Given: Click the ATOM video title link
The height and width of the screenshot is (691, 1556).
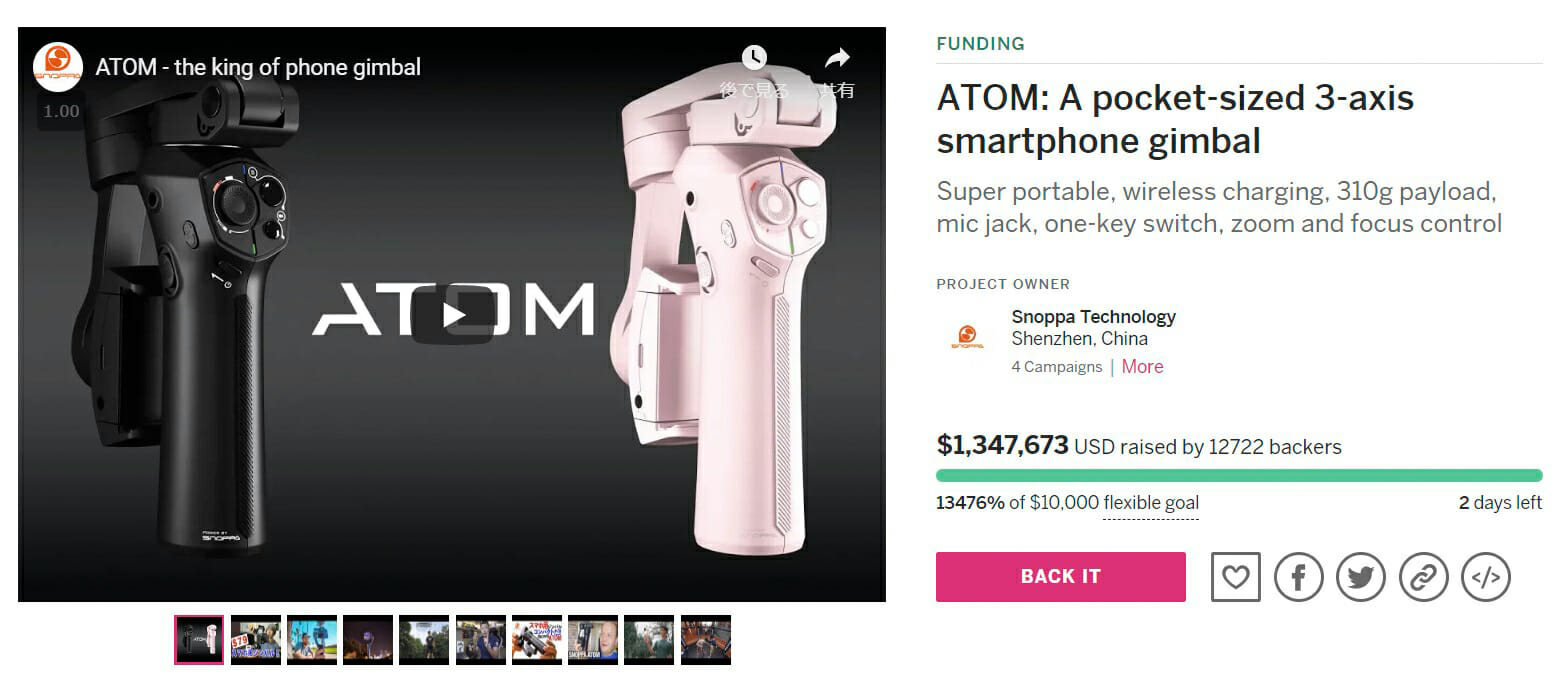Looking at the screenshot, I should coord(258,67).
